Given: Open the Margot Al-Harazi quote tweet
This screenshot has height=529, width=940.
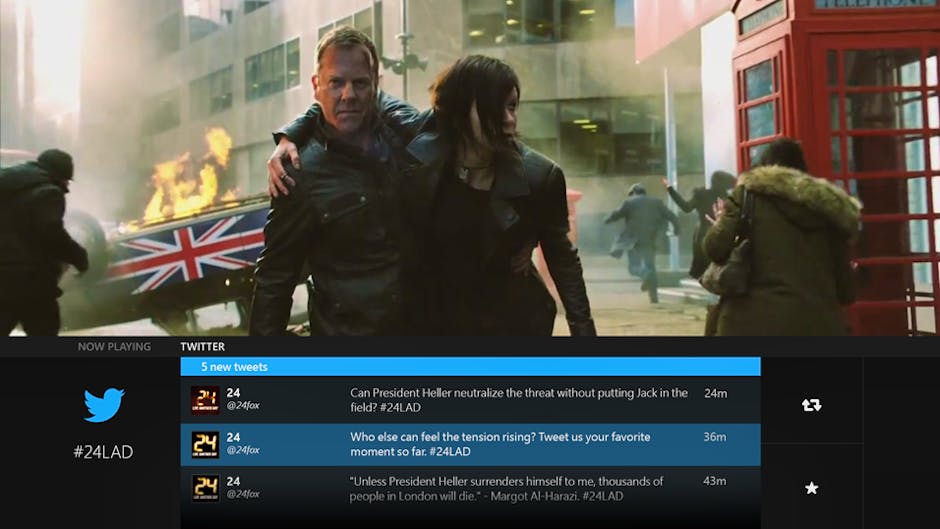Looking at the screenshot, I should click(x=506, y=488).
